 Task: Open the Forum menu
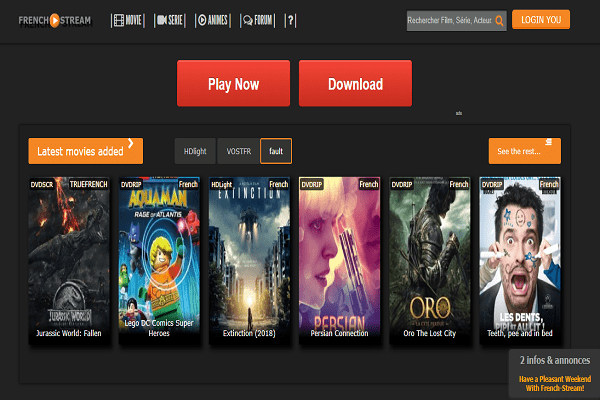pos(258,20)
